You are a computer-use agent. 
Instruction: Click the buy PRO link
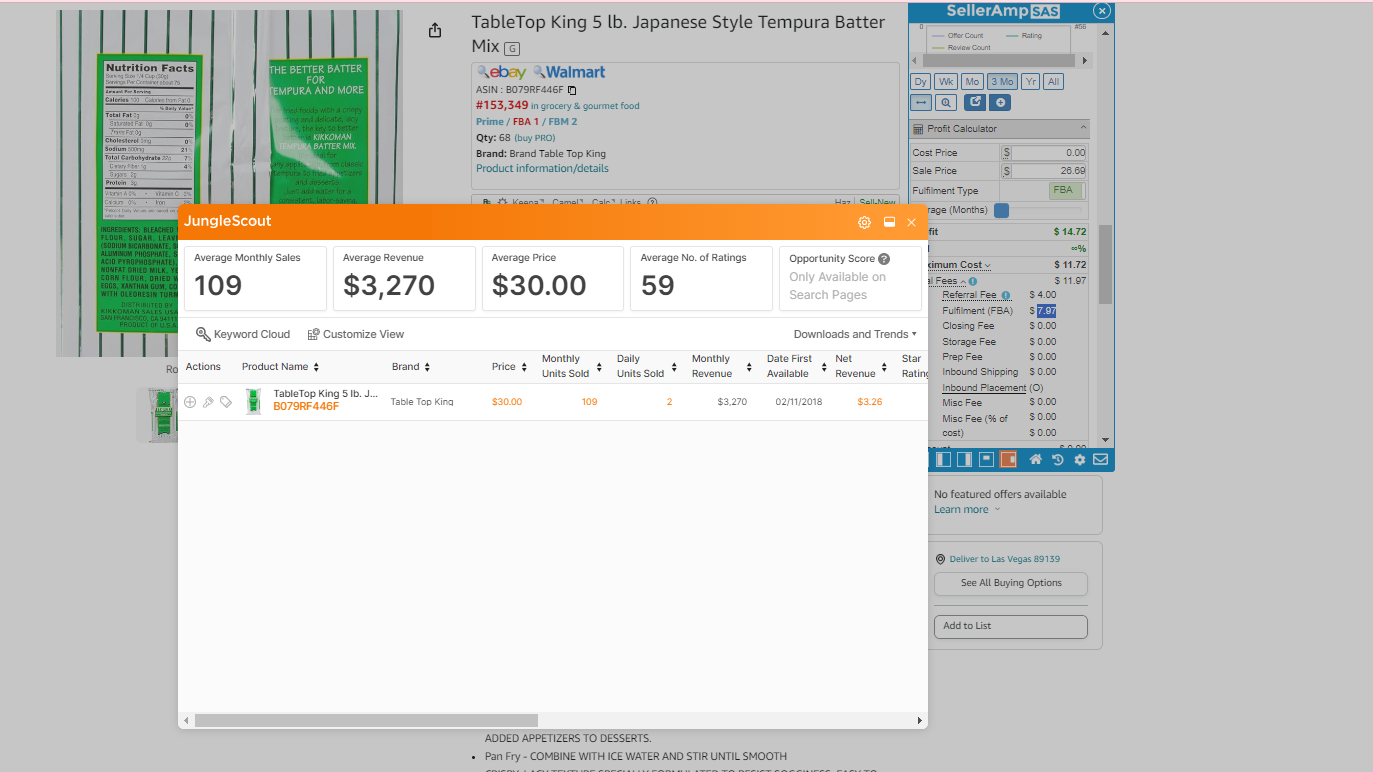click(x=535, y=138)
